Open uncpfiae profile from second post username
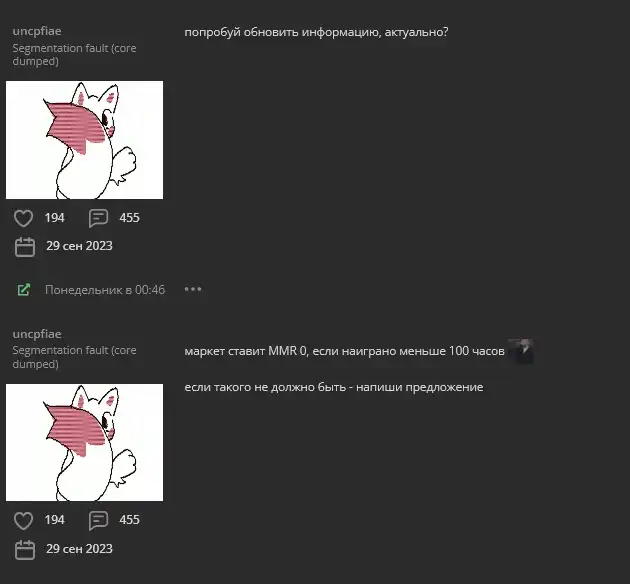The image size is (630, 584). (37, 334)
